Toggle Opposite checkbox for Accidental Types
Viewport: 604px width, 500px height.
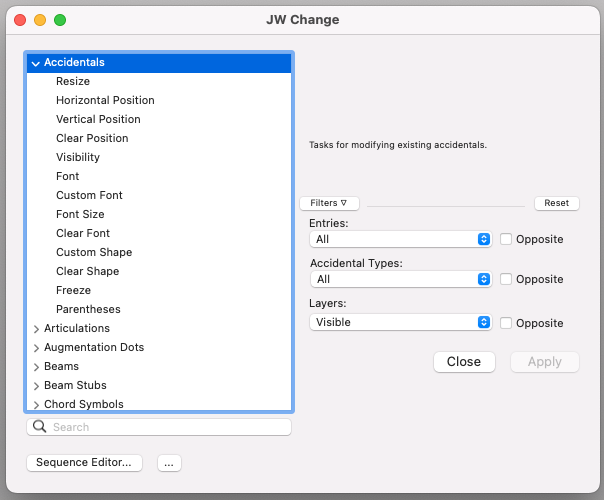pos(505,279)
